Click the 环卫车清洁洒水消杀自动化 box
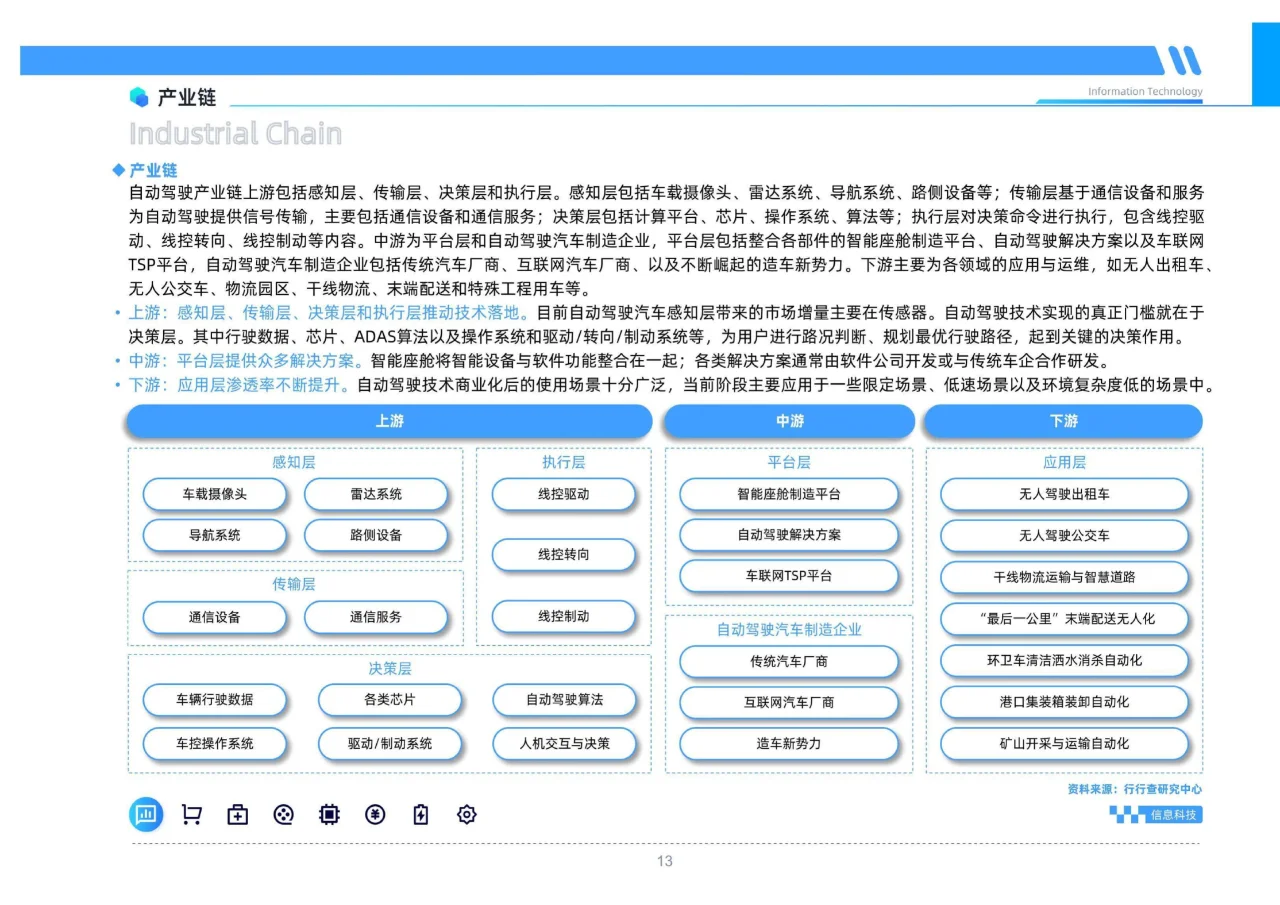The width and height of the screenshot is (1280, 905). pos(1064,660)
